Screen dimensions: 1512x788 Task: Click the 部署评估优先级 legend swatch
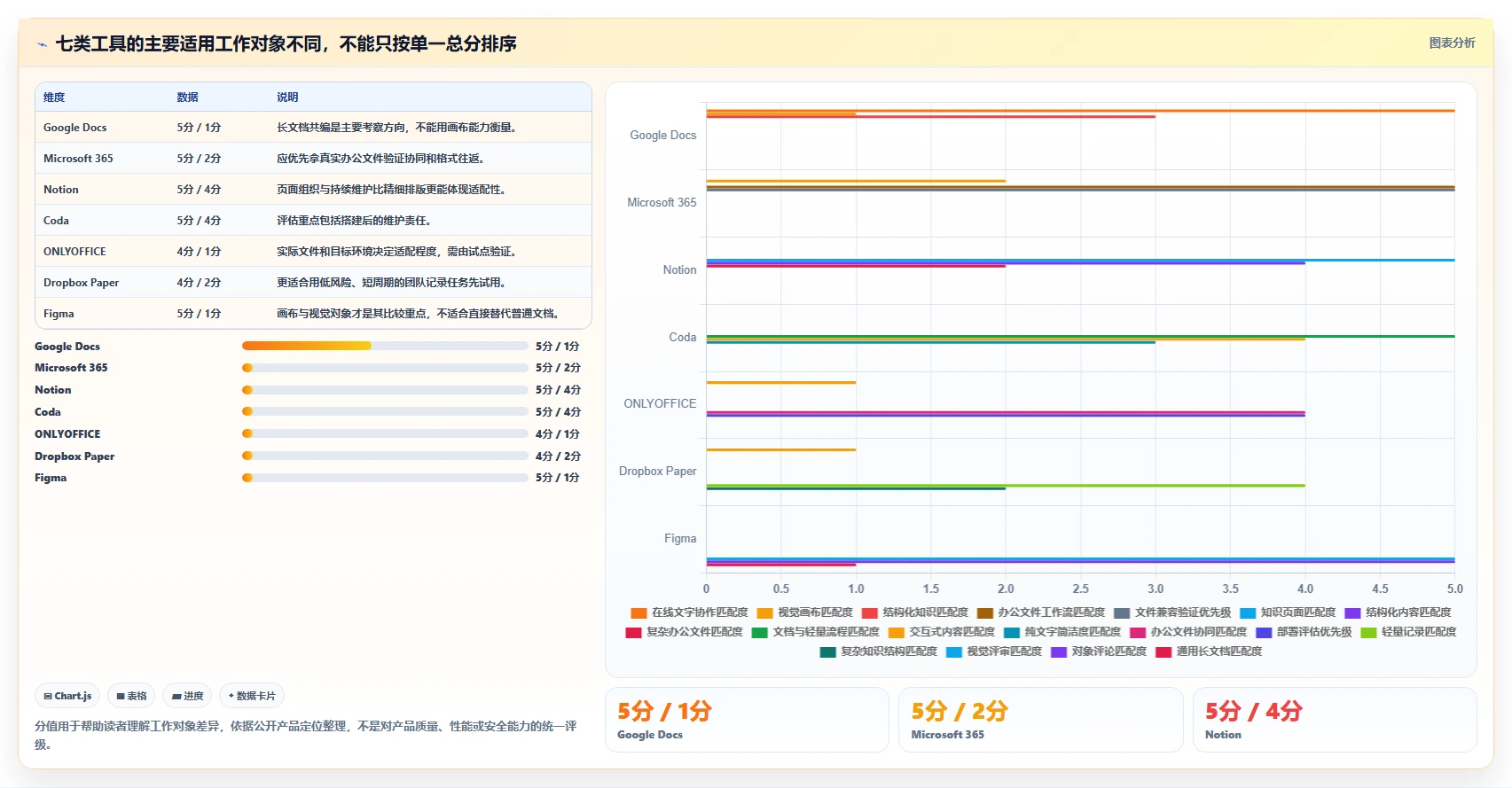coord(1264,632)
